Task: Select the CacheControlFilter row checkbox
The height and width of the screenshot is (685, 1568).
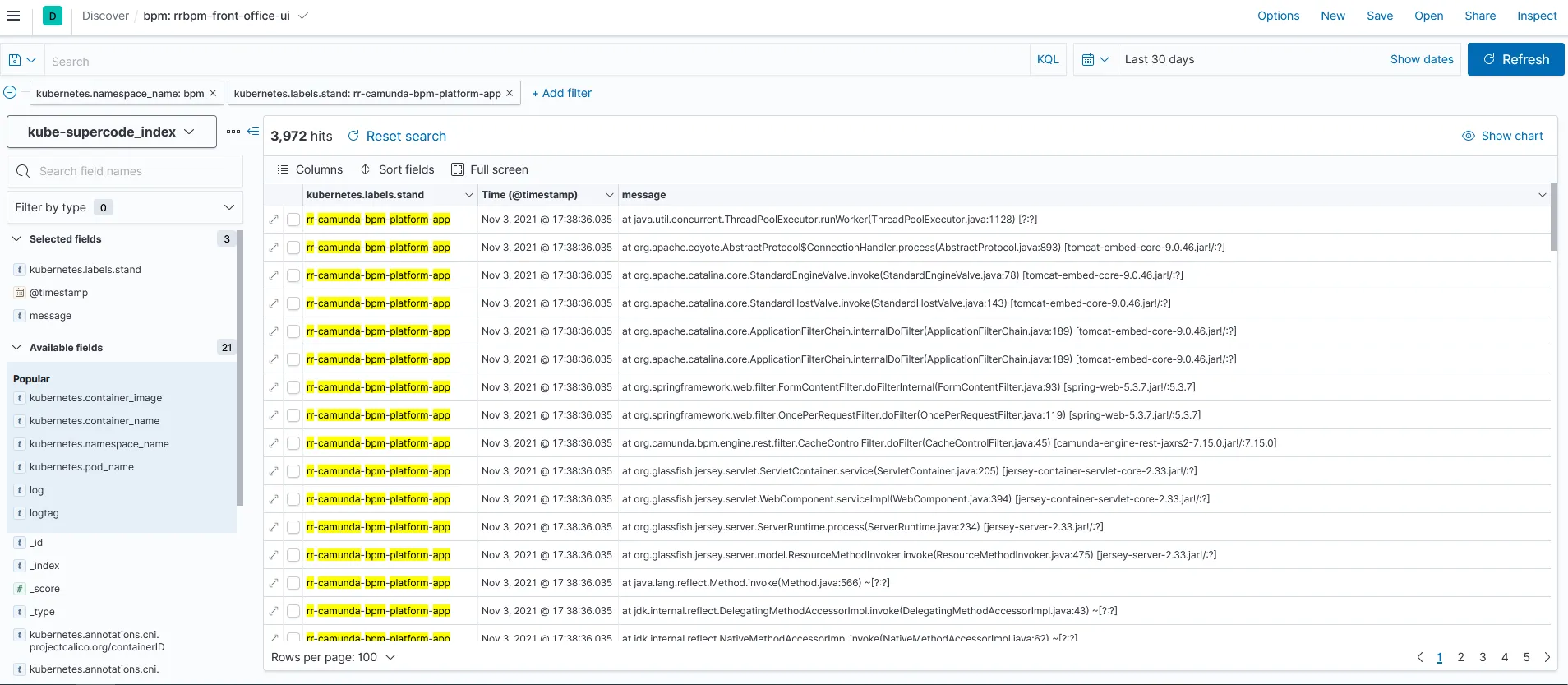Action: [293, 443]
